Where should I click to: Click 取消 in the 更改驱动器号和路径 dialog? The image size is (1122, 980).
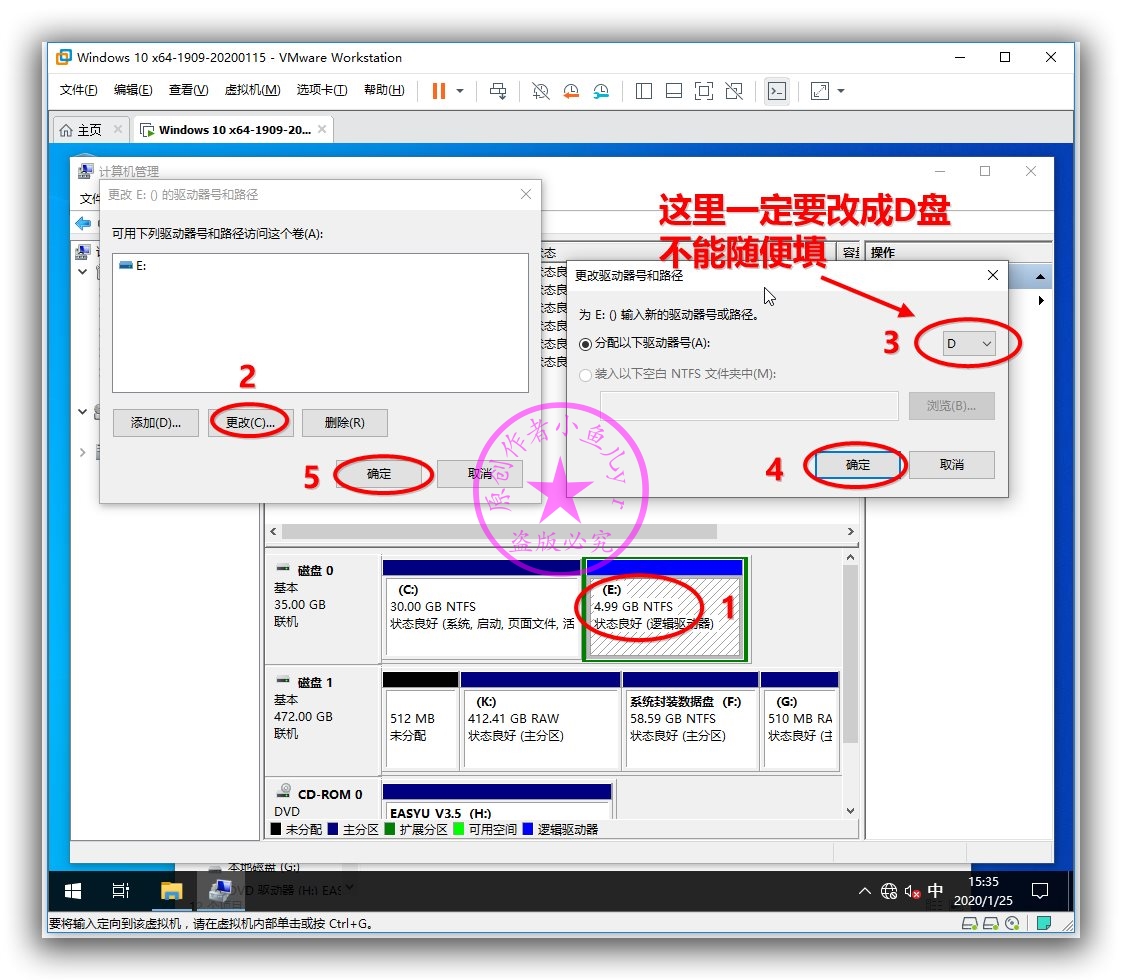pos(951,465)
